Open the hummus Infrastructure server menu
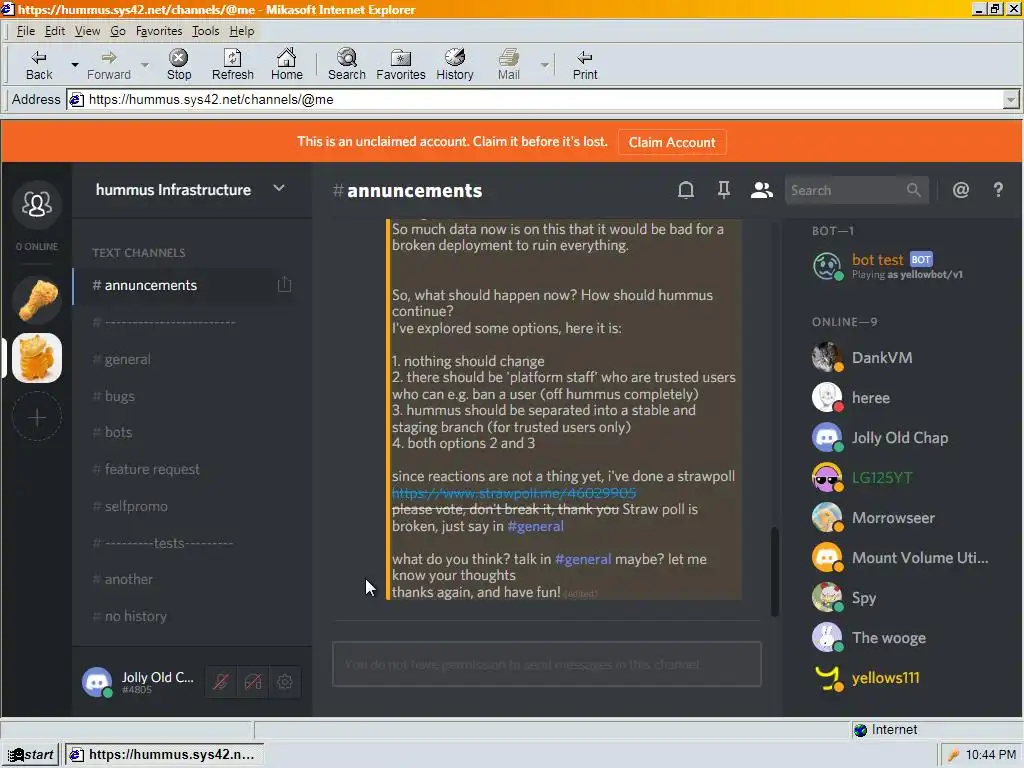This screenshot has width=1024, height=768. 189,189
